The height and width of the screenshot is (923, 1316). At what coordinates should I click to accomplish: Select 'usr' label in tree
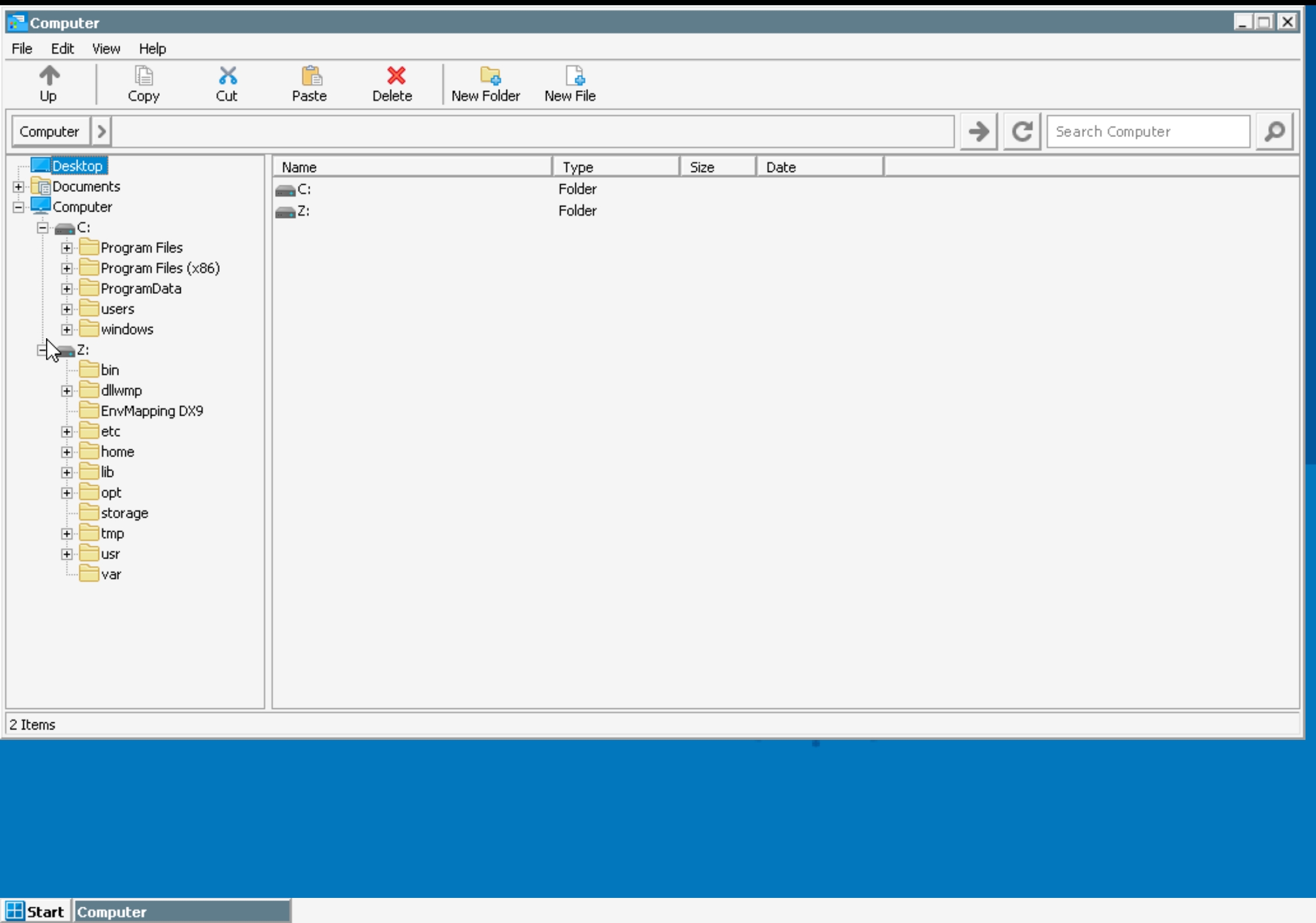coord(110,554)
